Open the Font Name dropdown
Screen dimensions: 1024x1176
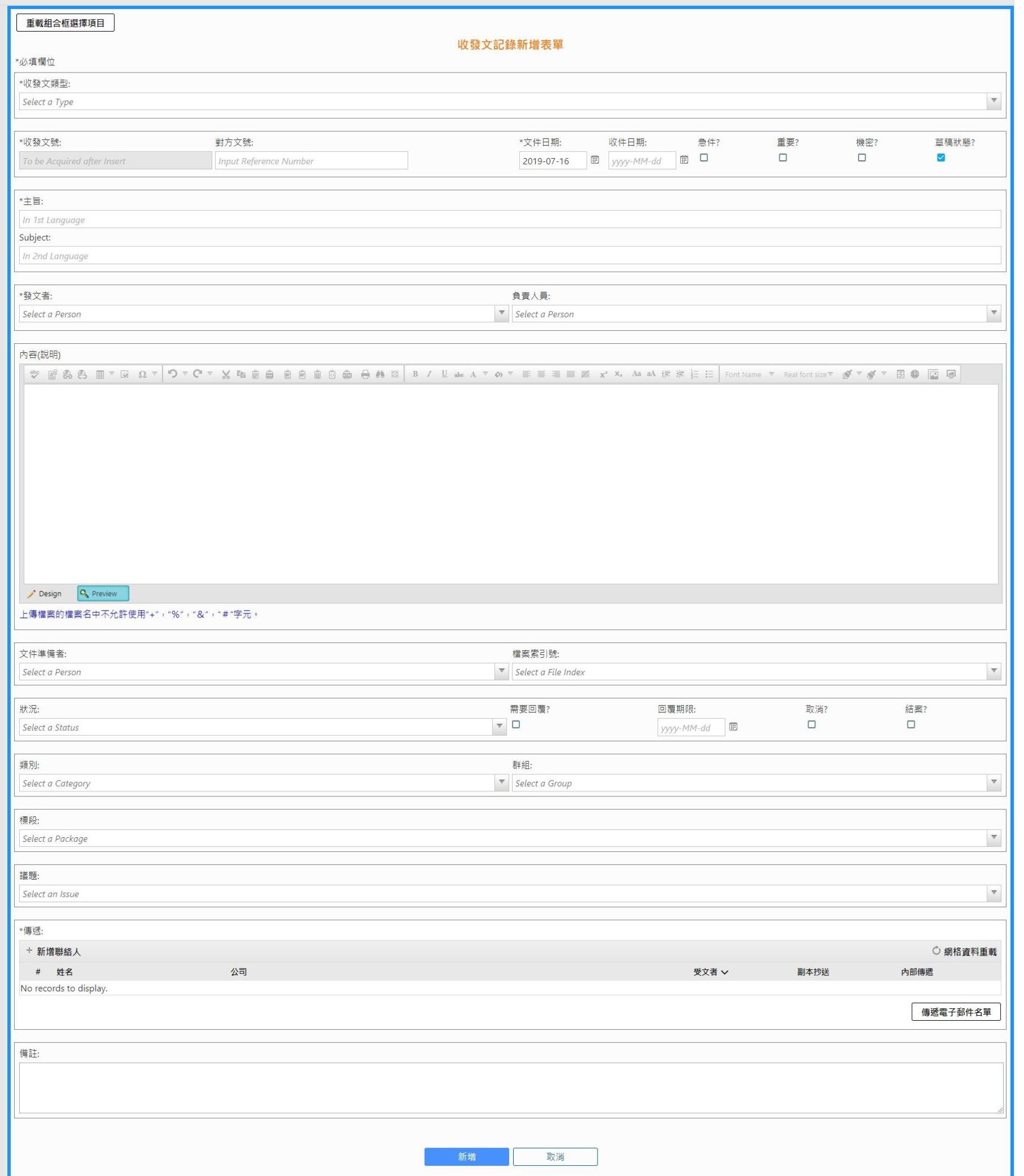coord(749,374)
